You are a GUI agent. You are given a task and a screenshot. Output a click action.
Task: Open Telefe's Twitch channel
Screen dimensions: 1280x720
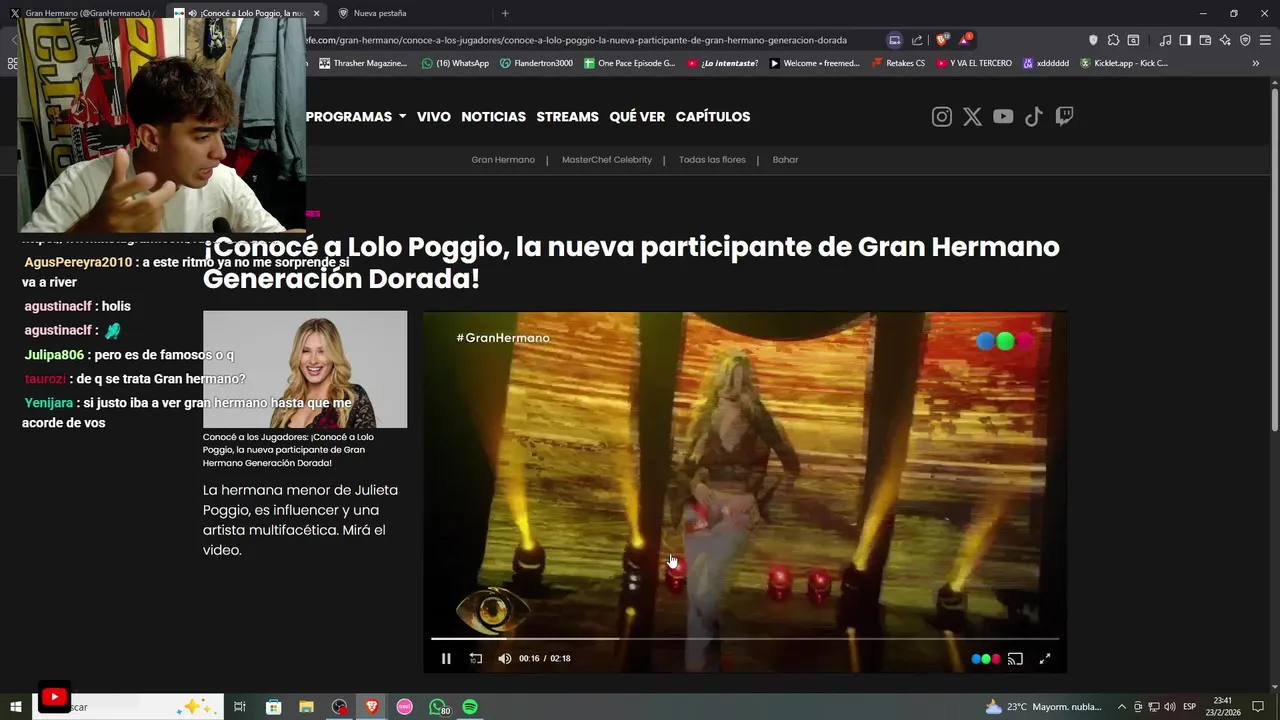1065,117
